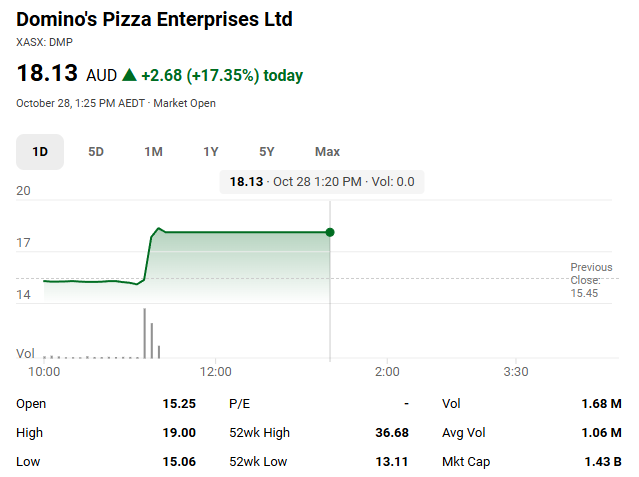Click the tallest volume bar in the chart
The height and width of the screenshot is (477, 639).
pos(144,333)
